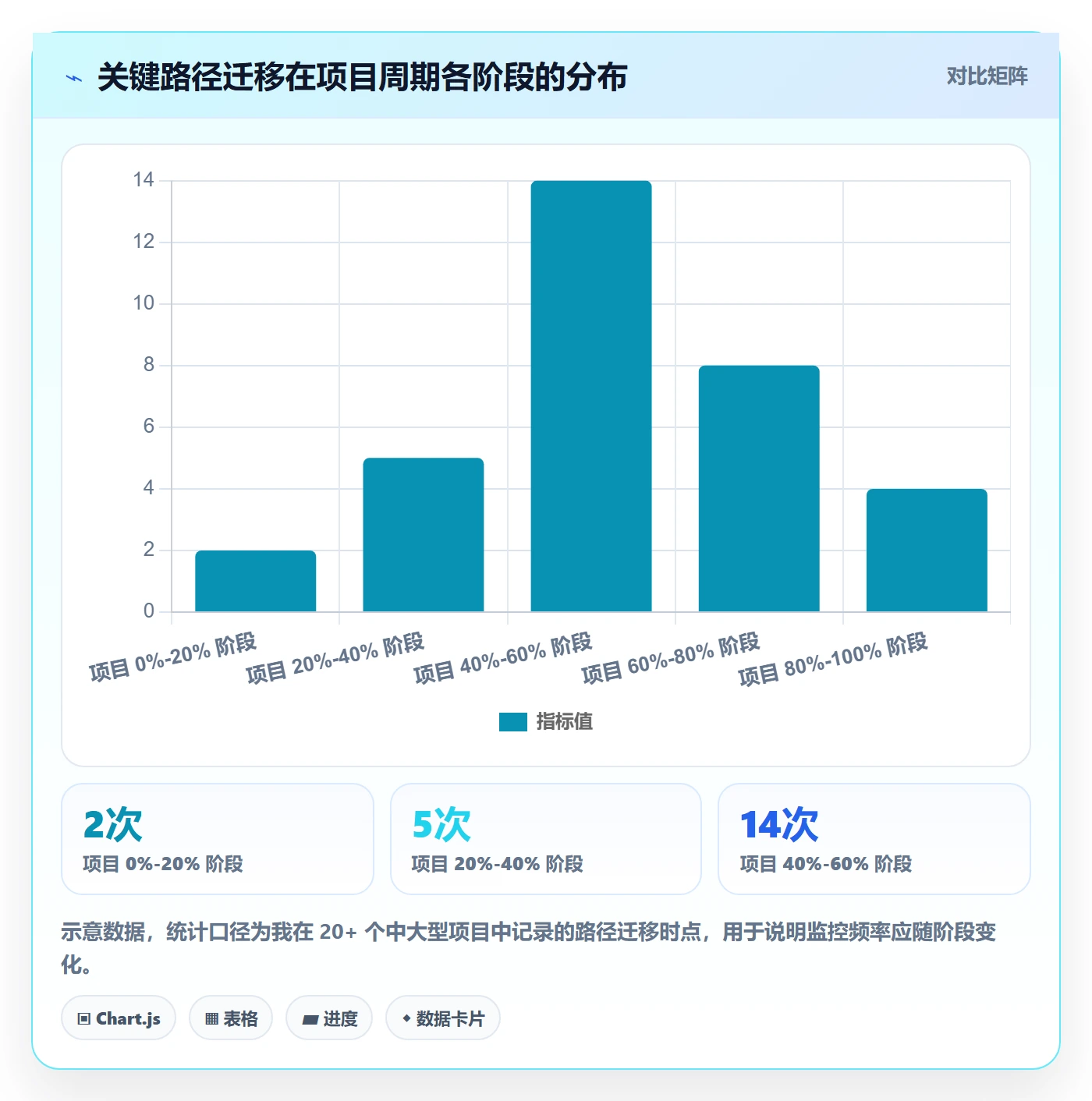Open the 2次 data card
Screen dimensions: 1092x1101
pos(218,839)
